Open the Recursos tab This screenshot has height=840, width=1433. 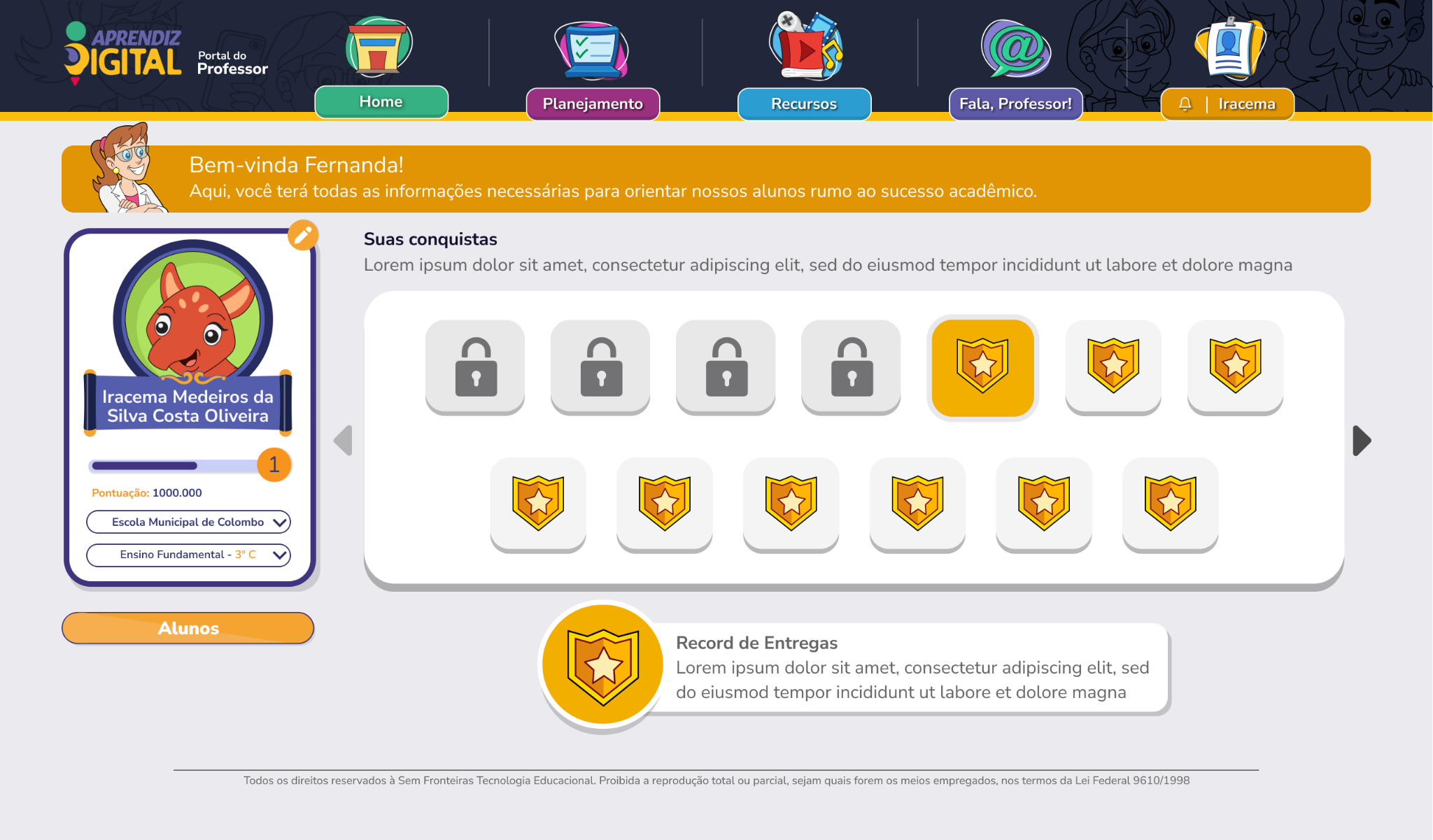[x=804, y=104]
